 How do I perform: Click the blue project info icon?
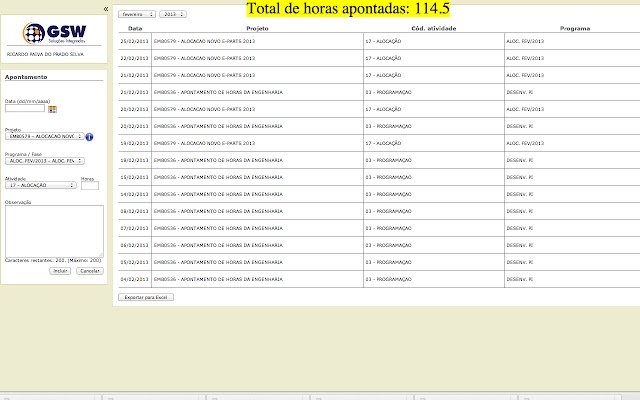coord(89,137)
